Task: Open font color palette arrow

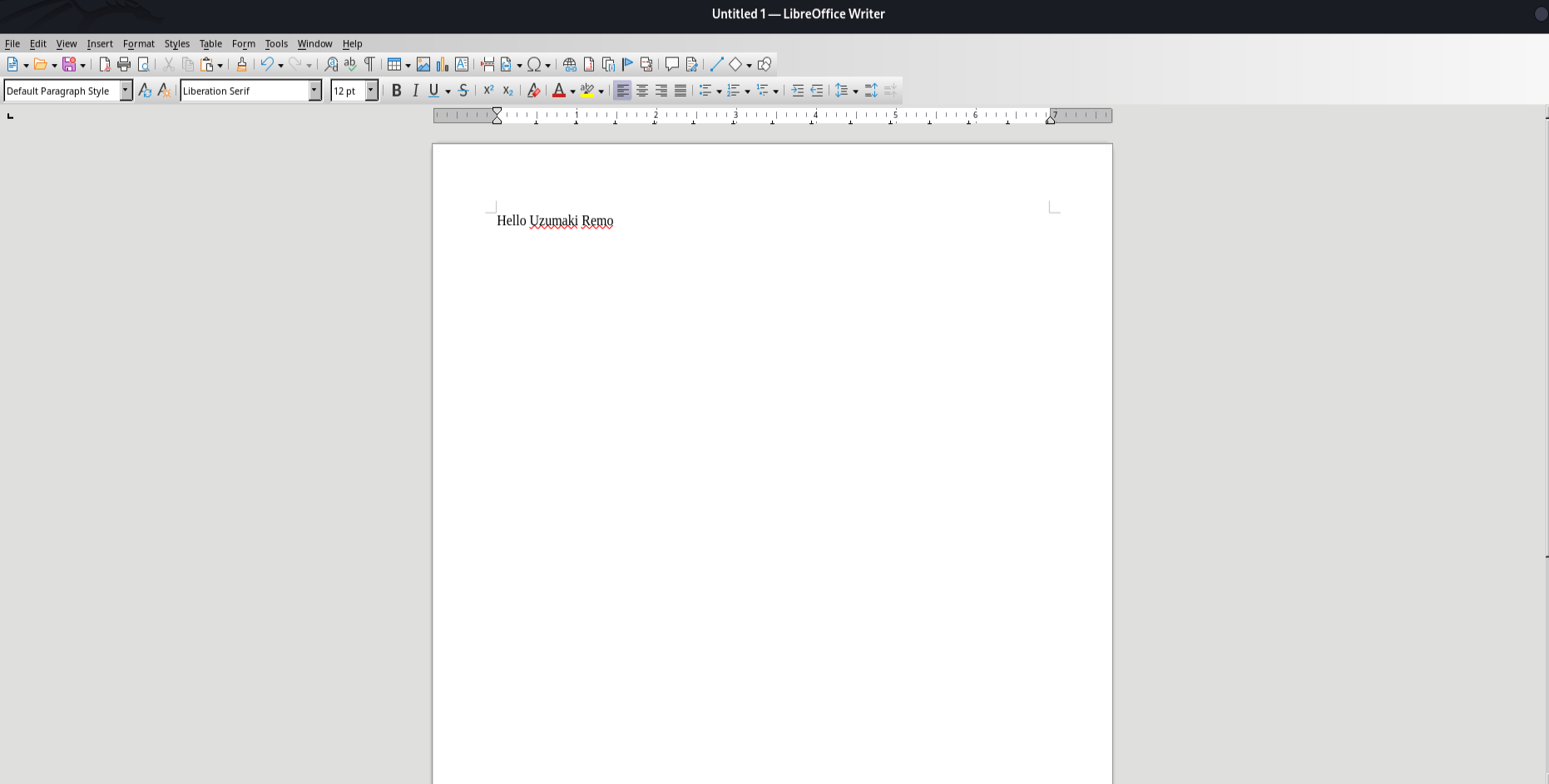Action: point(572,91)
